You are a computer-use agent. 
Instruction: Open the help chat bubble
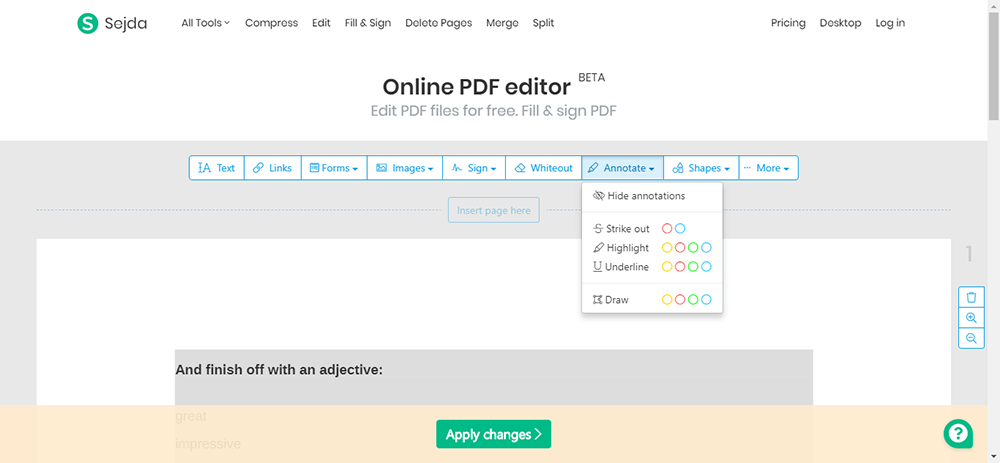click(x=958, y=433)
